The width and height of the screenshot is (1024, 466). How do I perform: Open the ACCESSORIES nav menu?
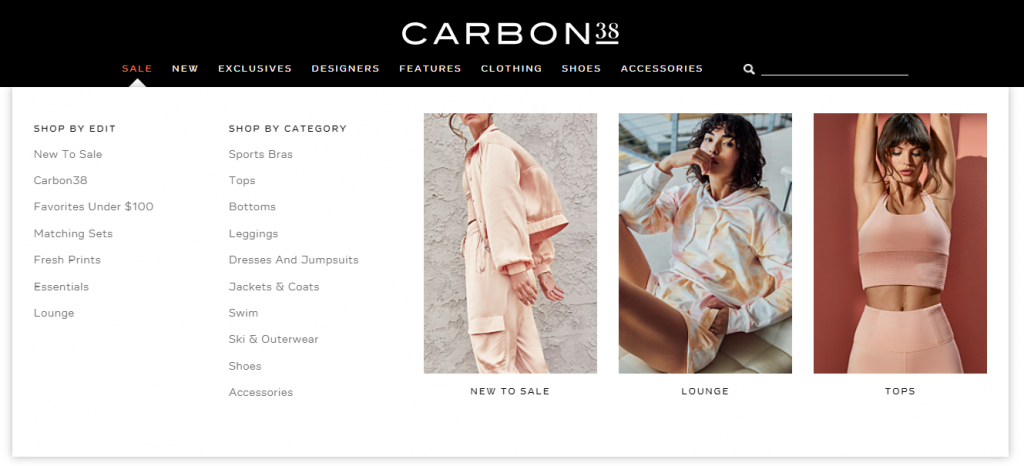click(x=662, y=69)
